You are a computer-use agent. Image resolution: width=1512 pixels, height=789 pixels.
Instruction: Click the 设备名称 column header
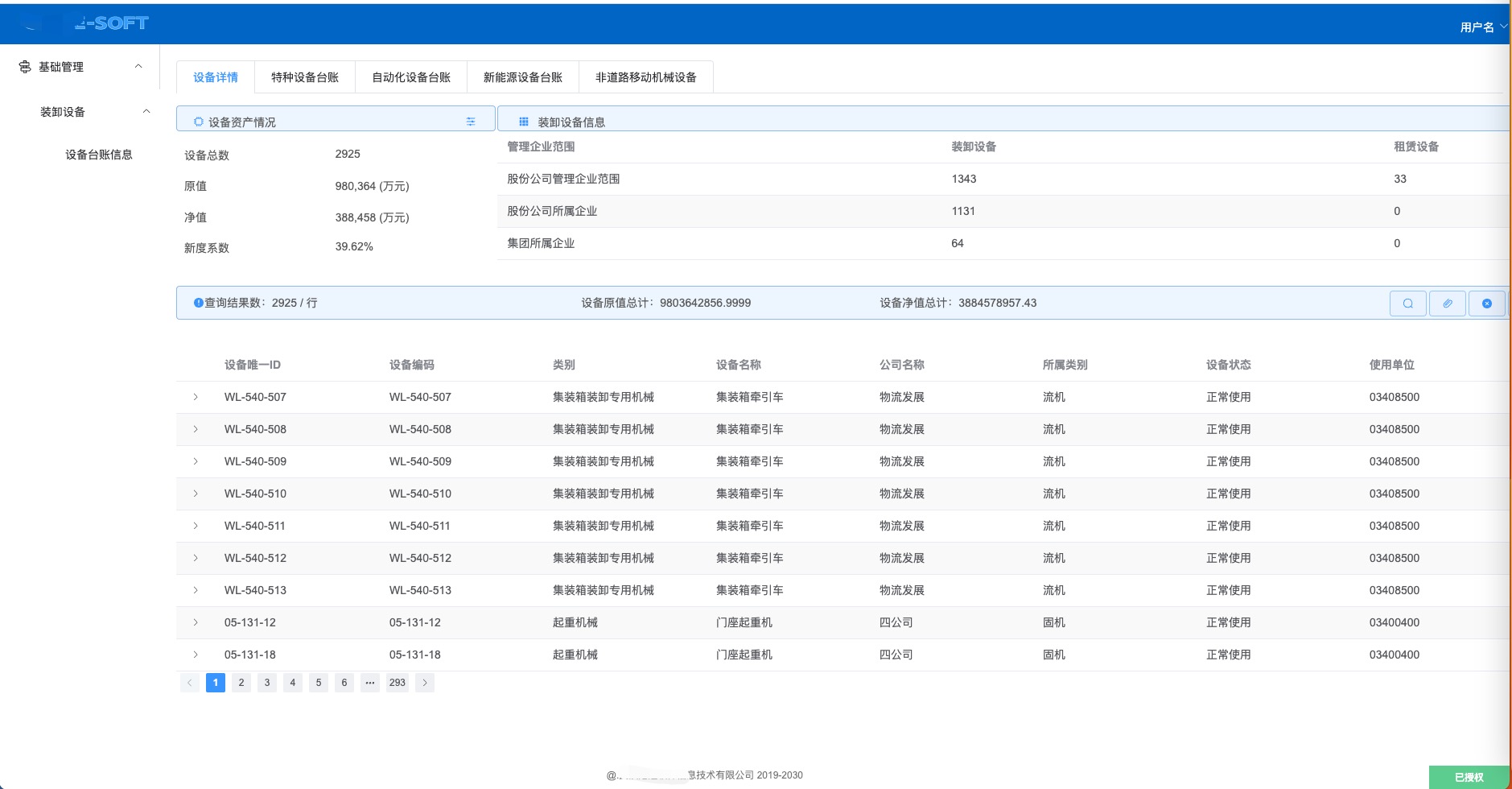pyautogui.click(x=739, y=365)
